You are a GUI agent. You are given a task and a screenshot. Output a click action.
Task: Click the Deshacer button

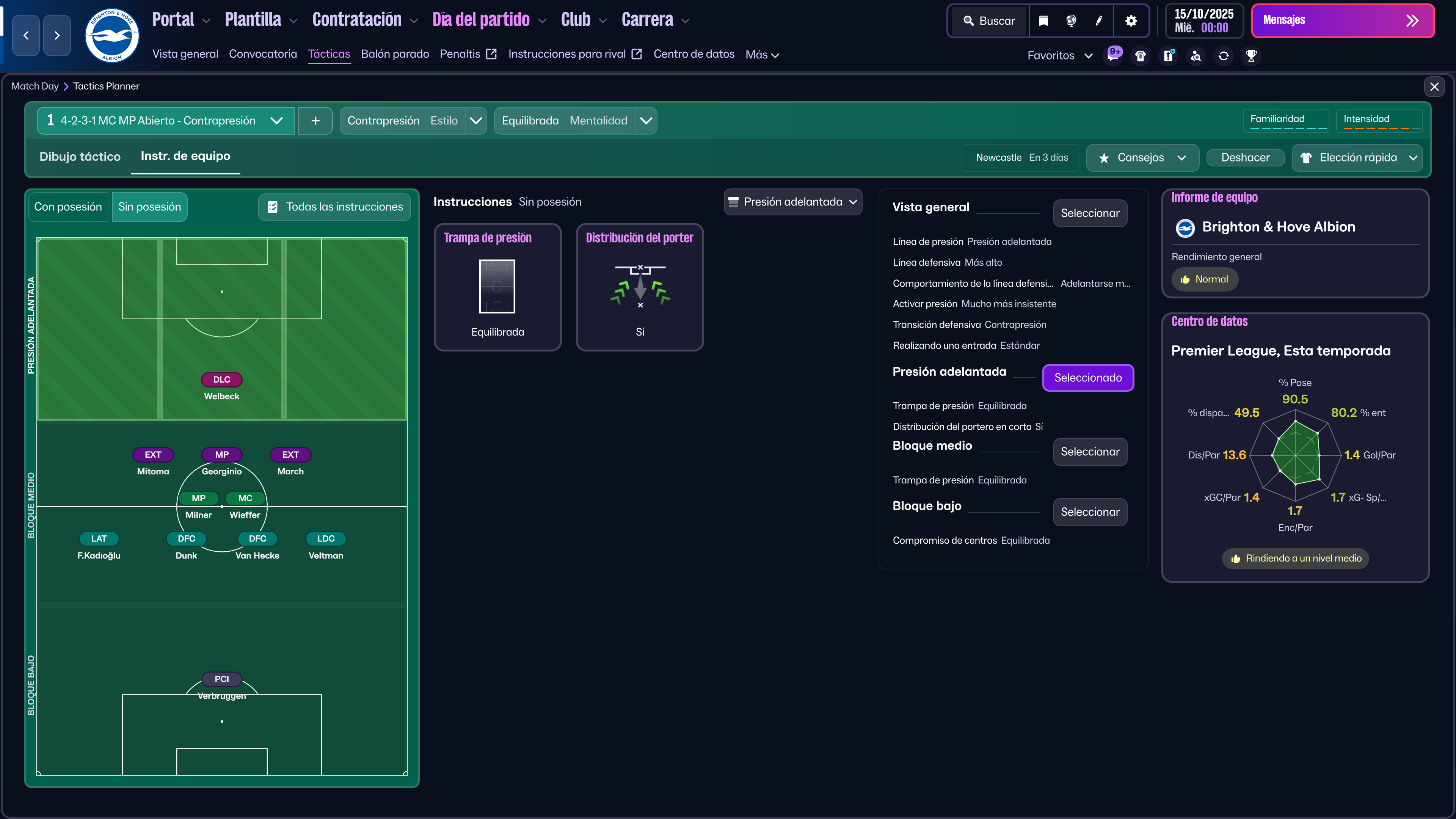pyautogui.click(x=1245, y=158)
